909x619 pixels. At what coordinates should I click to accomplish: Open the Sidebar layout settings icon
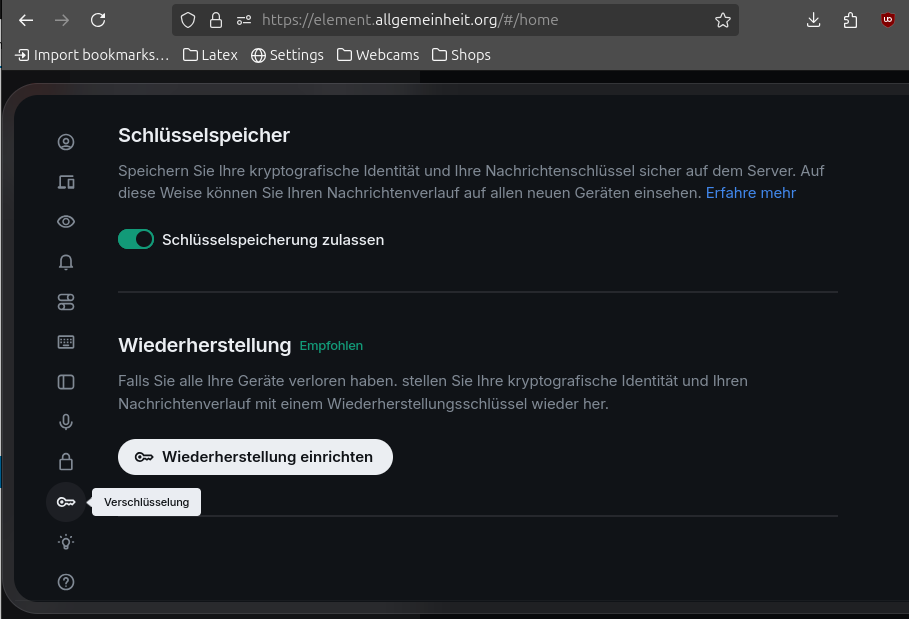pyautogui.click(x=66, y=382)
